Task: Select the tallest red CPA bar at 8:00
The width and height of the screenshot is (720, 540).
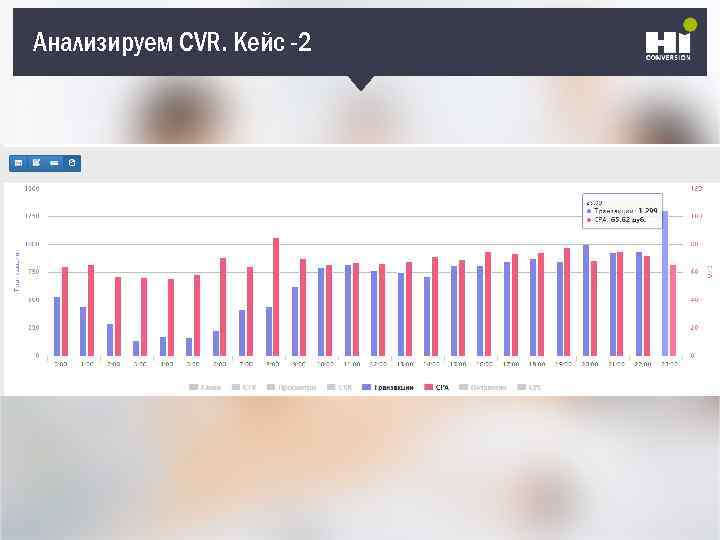Action: pos(276,297)
